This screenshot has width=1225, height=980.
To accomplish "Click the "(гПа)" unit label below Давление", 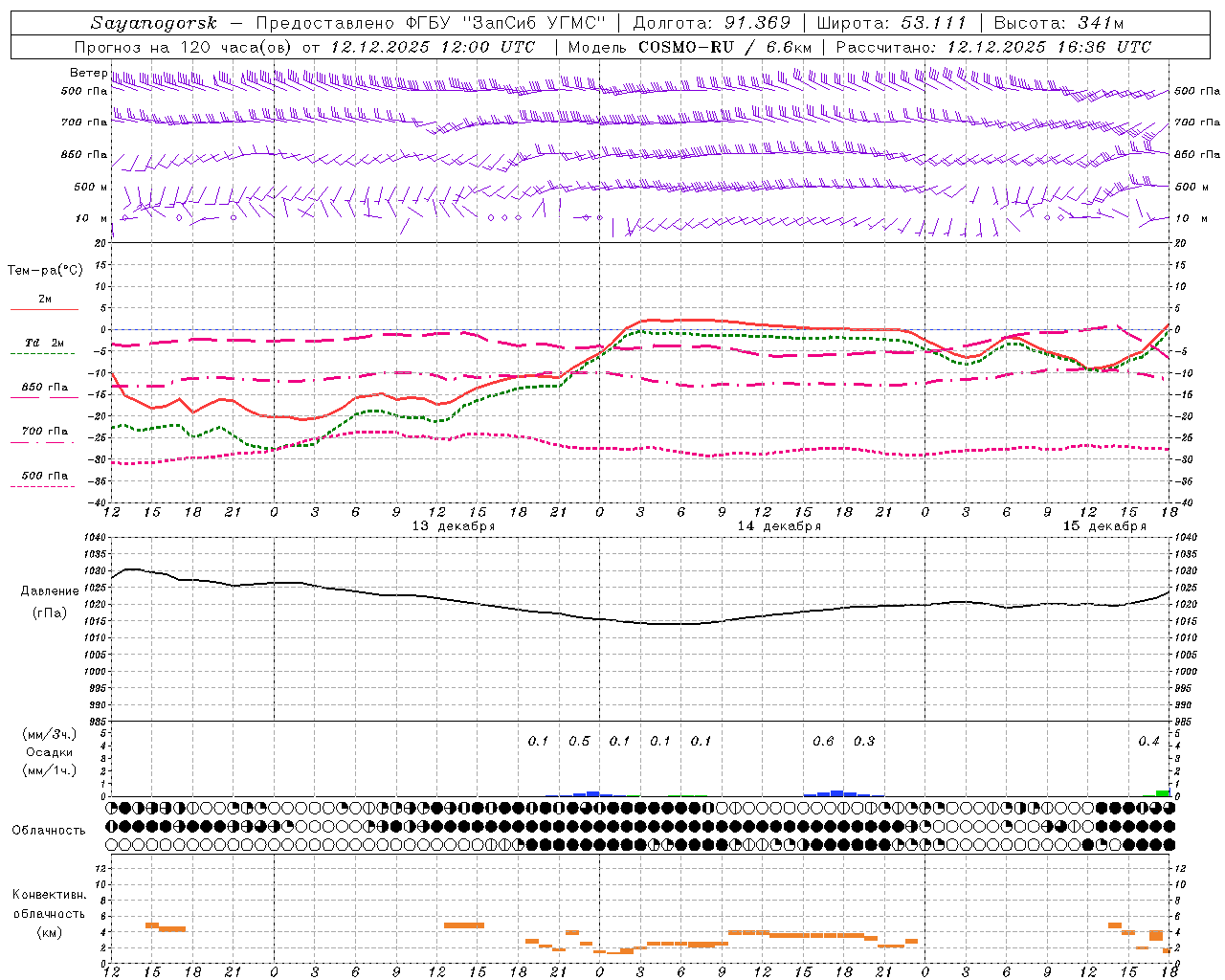I will (x=50, y=612).
